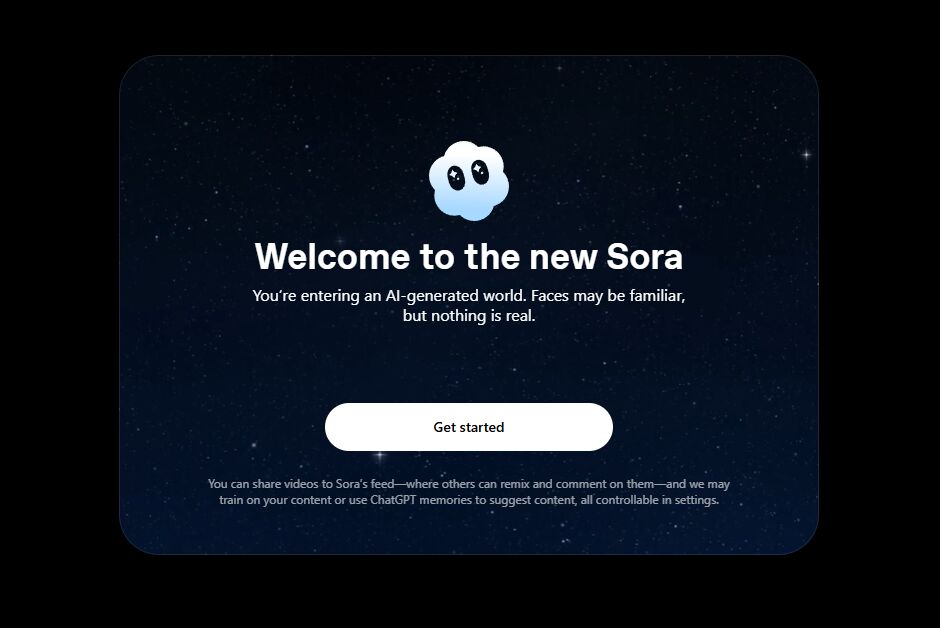Click the mascot's left sparkling eye

tap(456, 177)
